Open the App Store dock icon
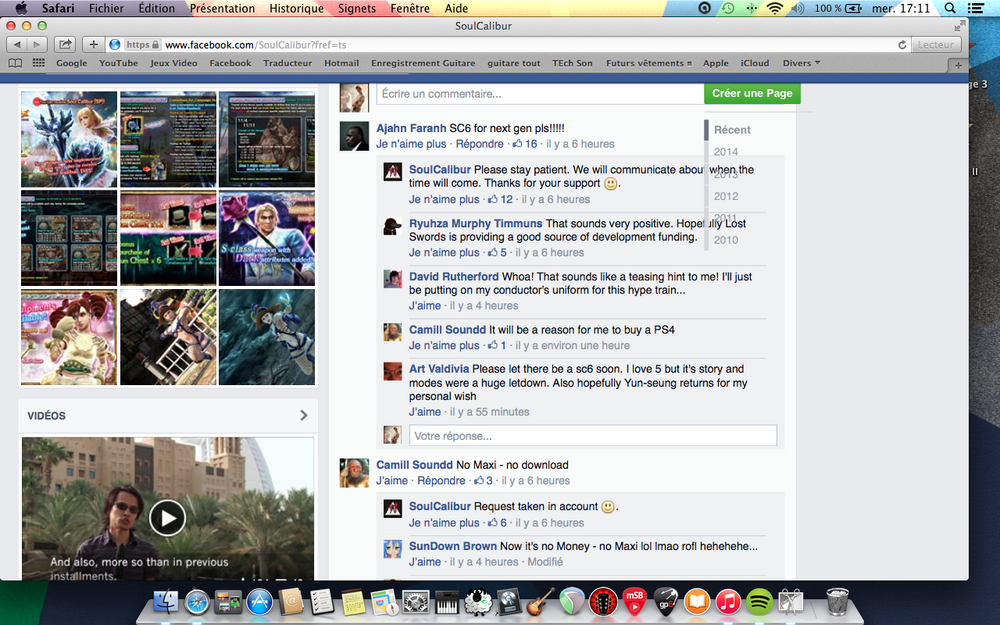 point(260,602)
